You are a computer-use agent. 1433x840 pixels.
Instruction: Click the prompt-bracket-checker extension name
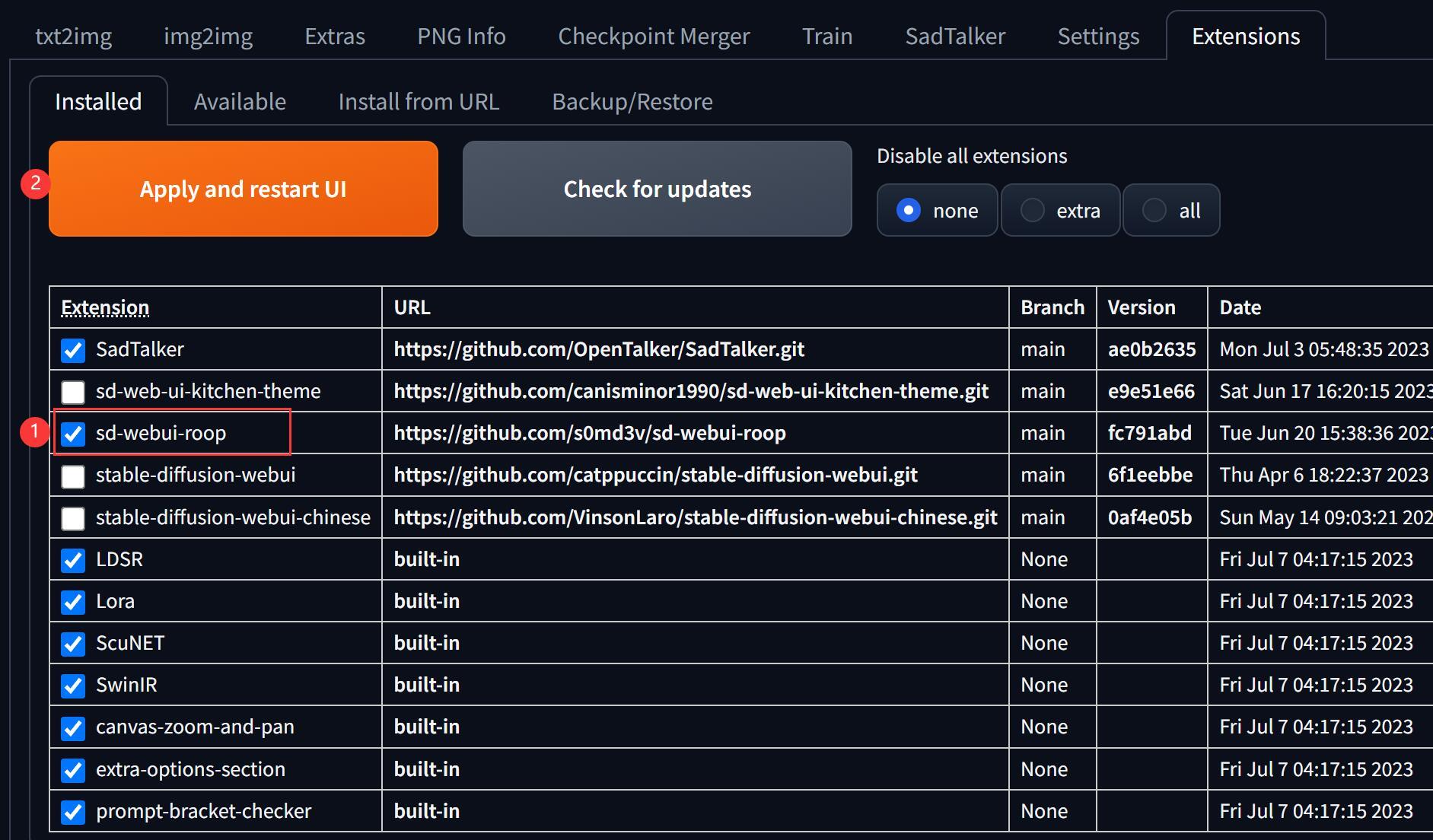click(x=203, y=811)
